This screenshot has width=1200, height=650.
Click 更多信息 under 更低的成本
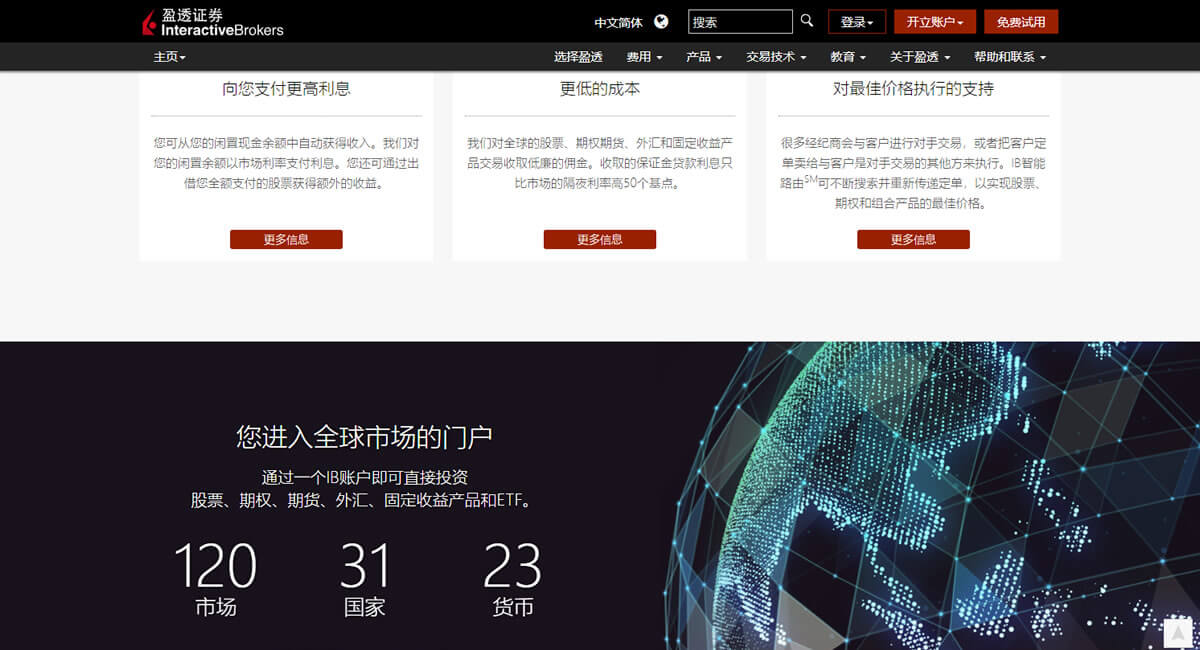[x=600, y=239]
